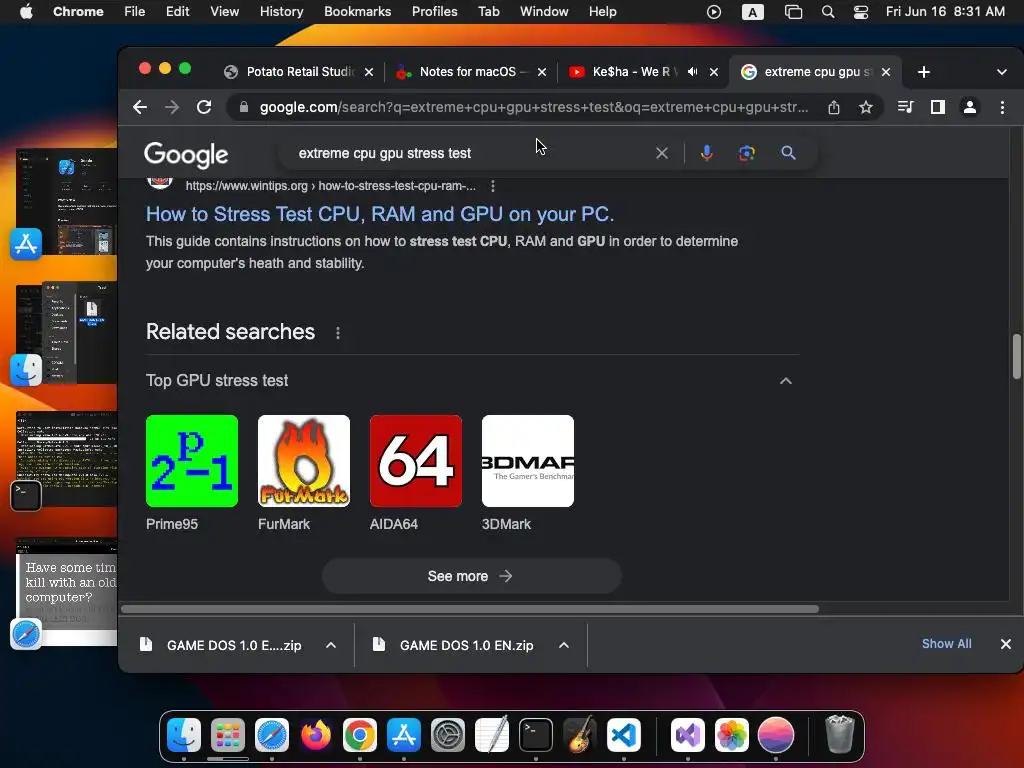Open Spotlight search in menu bar
1024x768 pixels.
click(827, 12)
